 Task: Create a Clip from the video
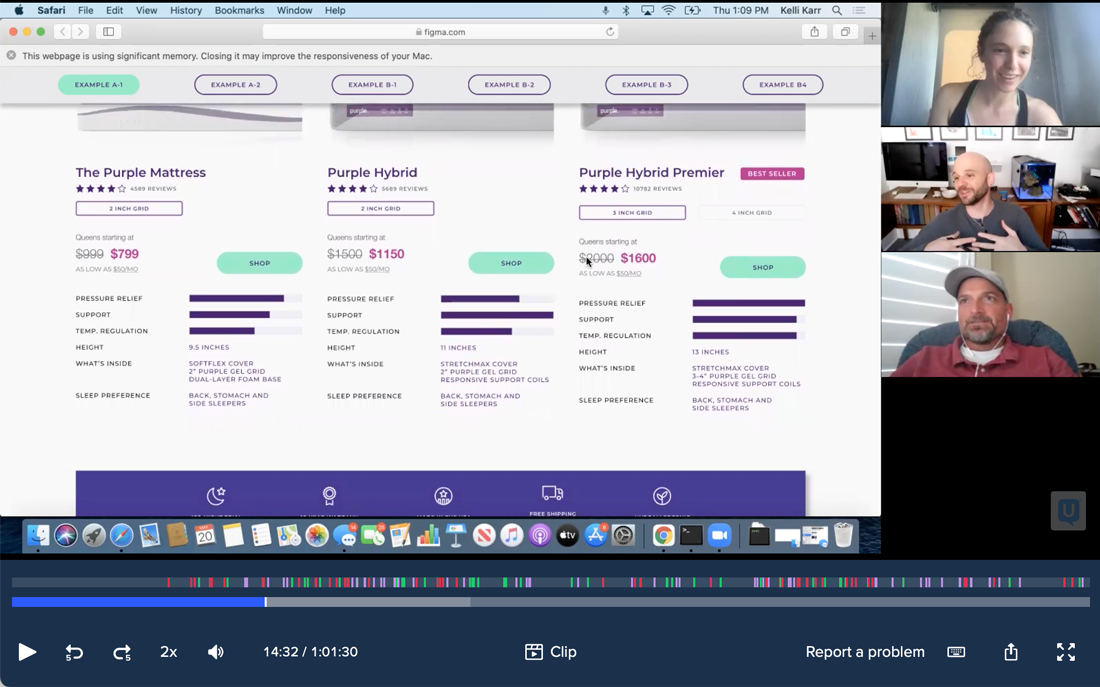[x=551, y=652]
